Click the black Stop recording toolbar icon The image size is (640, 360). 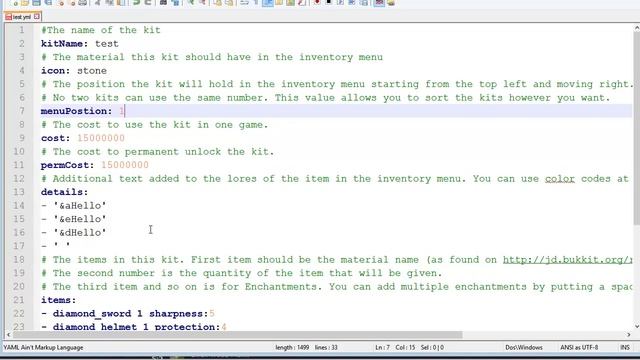tap(328, 3)
